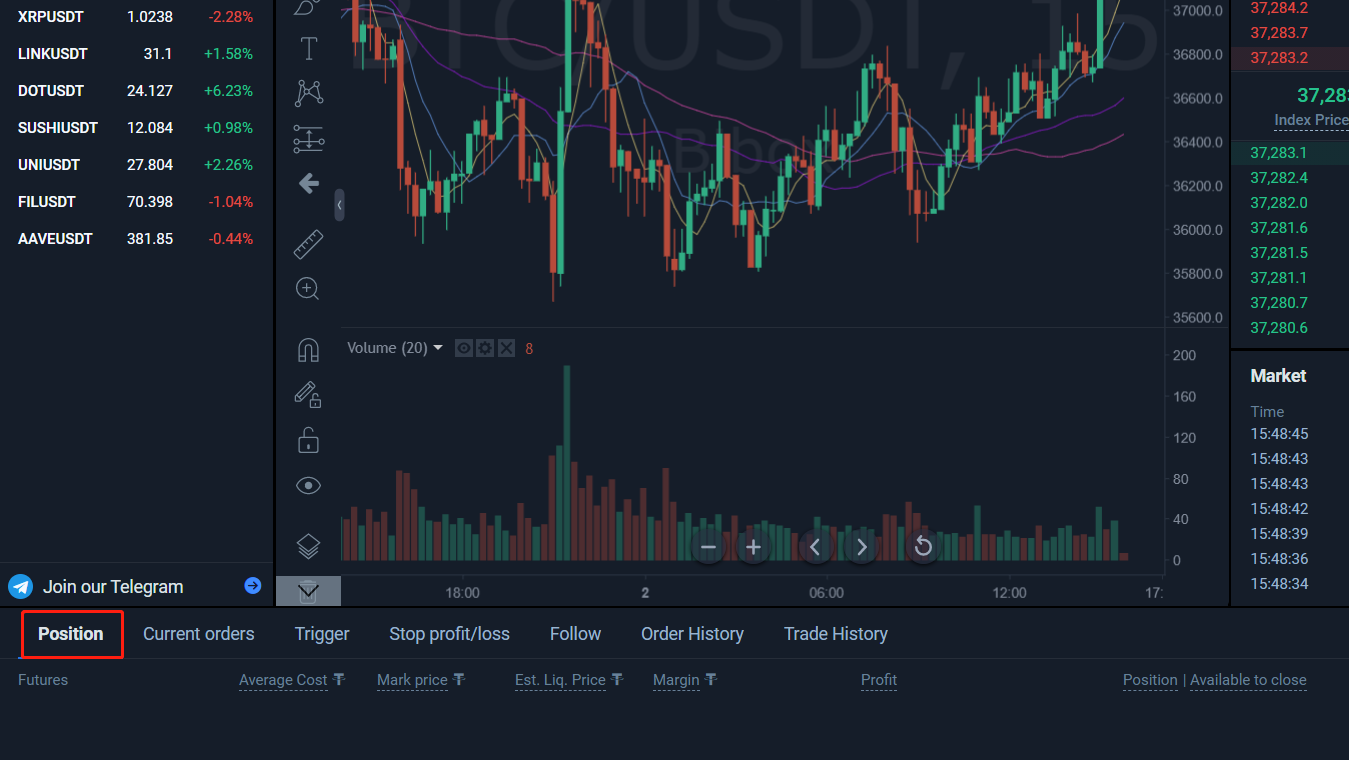
Task: Open Volume indicator settings gear
Action: [x=485, y=348]
